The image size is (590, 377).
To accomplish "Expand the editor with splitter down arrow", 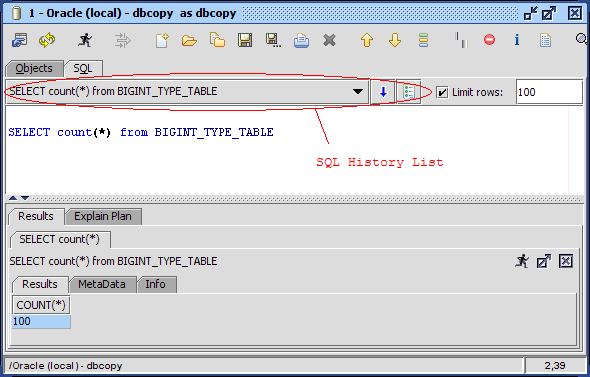I will (x=25, y=198).
